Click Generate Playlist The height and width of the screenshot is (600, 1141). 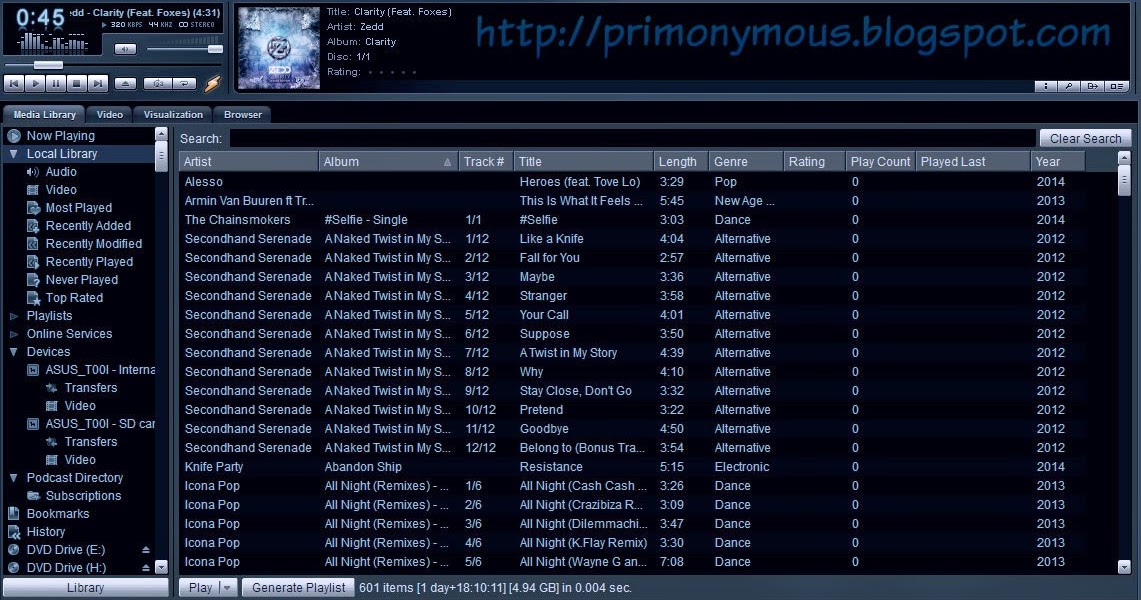coord(298,588)
